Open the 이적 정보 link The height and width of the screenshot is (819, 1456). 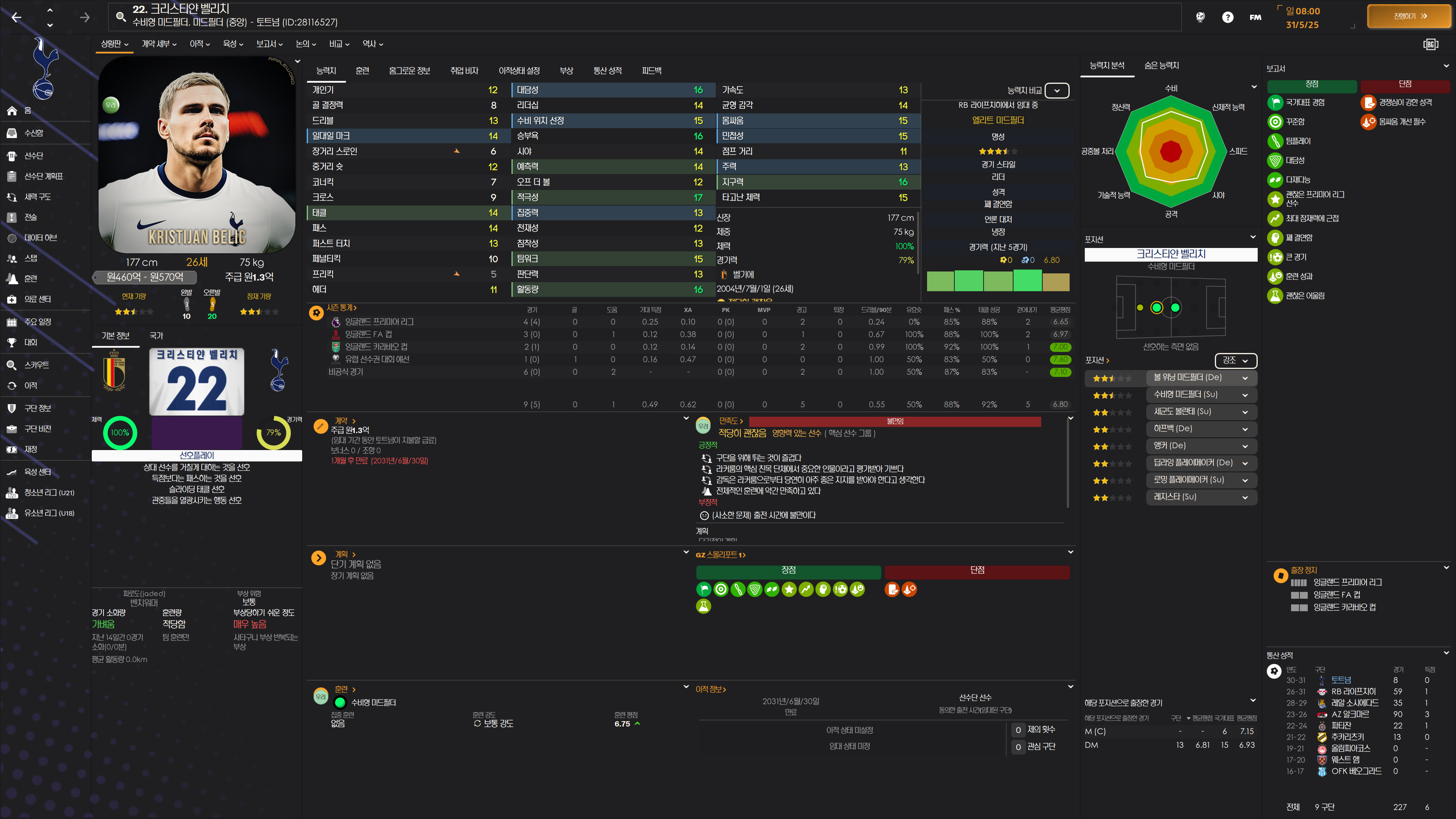pos(711,690)
